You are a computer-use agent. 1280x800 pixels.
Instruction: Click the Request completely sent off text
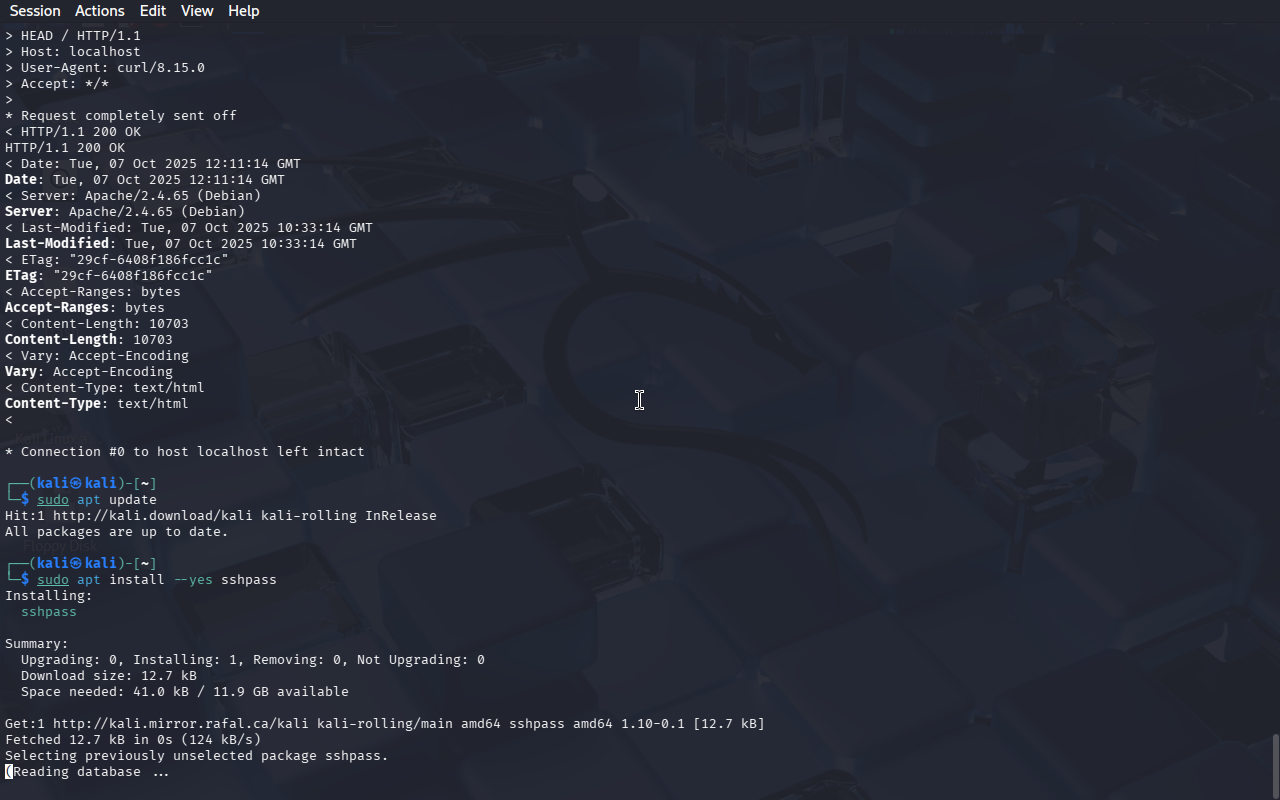(x=129, y=116)
